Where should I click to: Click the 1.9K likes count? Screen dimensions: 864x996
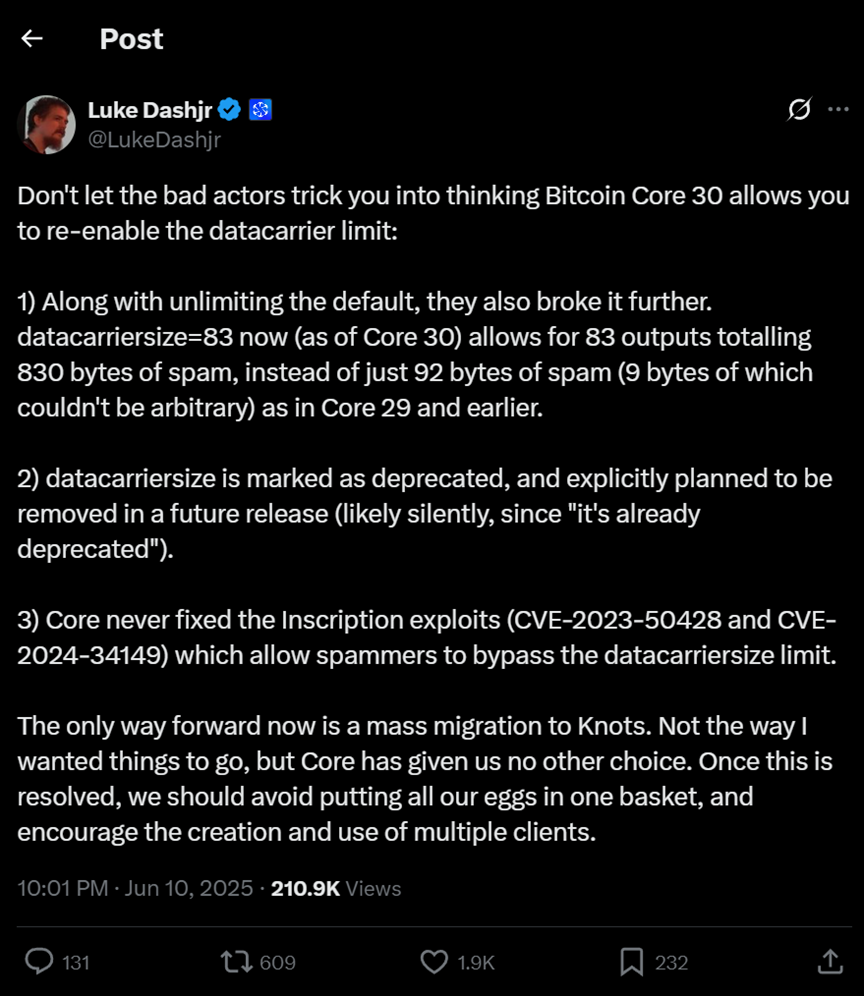pos(476,963)
